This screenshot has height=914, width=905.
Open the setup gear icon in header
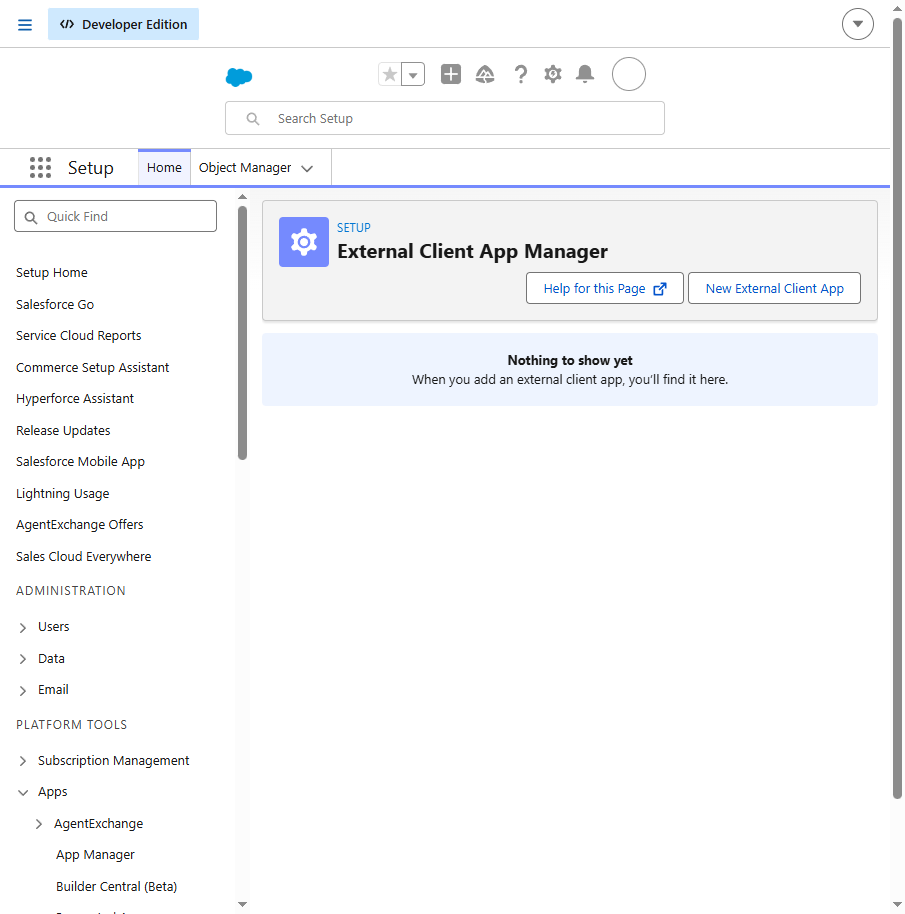[x=552, y=75]
